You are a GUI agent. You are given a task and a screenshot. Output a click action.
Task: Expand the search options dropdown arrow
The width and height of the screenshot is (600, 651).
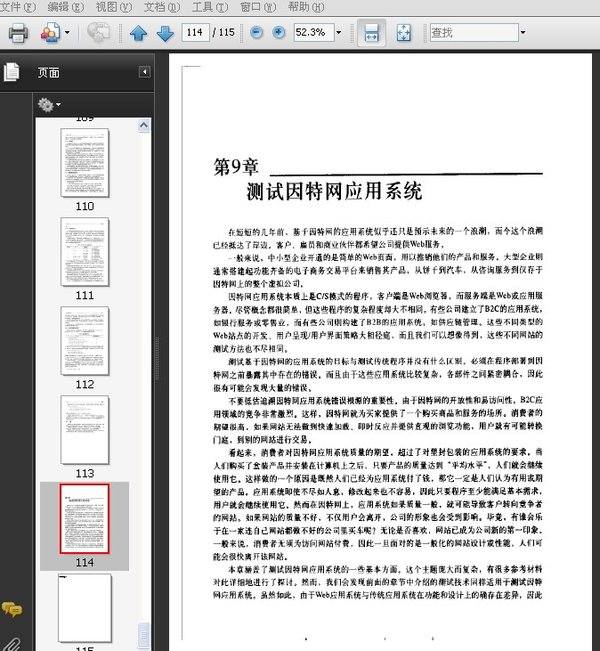coord(523,32)
